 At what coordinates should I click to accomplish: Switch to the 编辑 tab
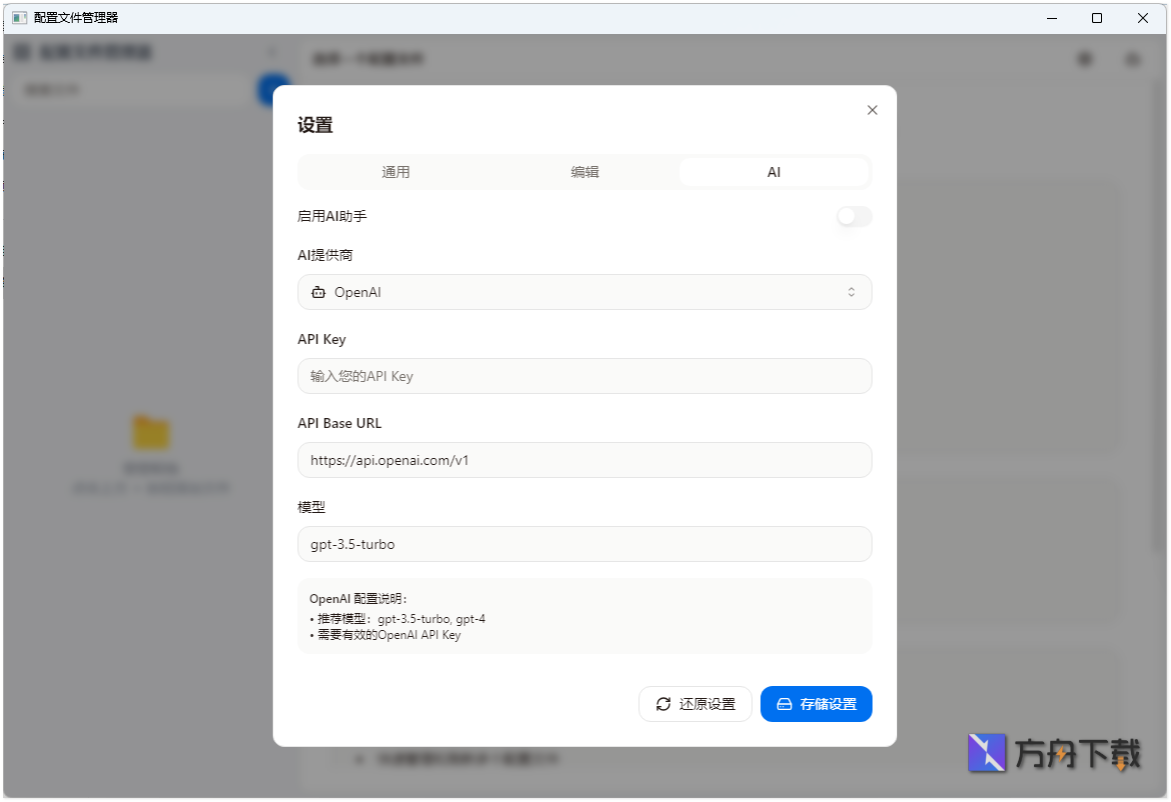click(585, 171)
